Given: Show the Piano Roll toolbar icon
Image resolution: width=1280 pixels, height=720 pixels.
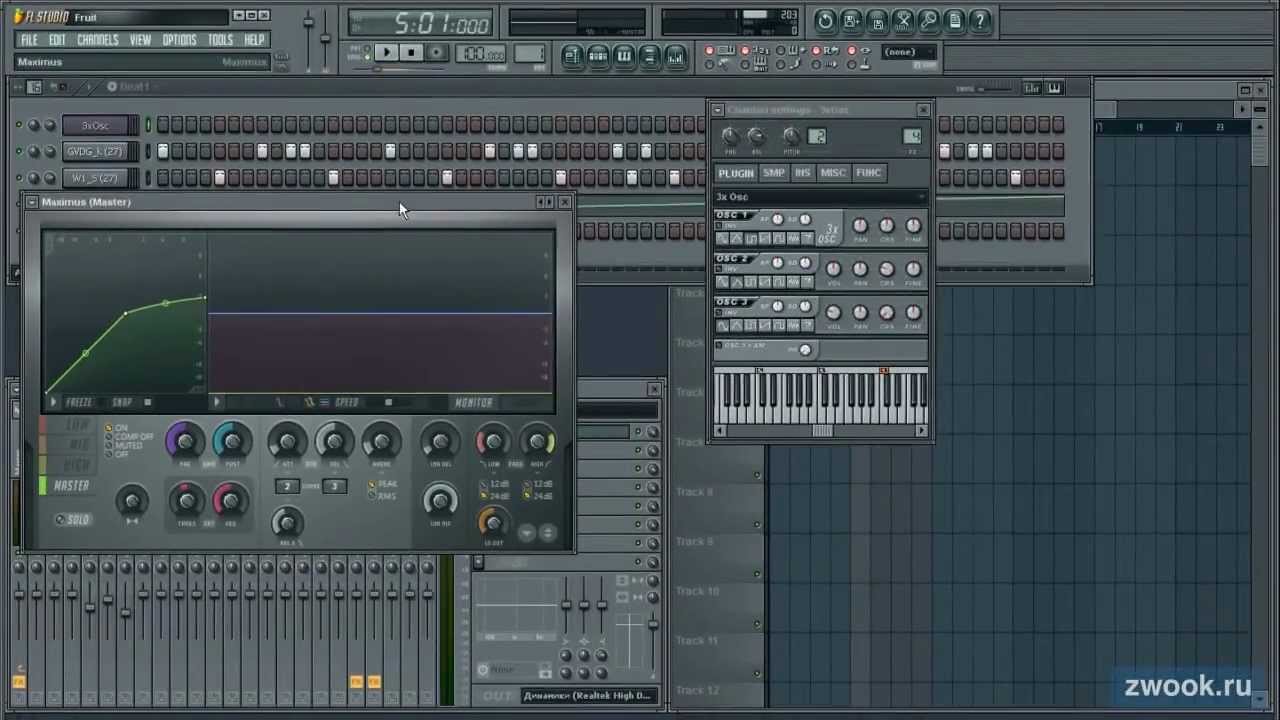Looking at the screenshot, I should [x=624, y=56].
